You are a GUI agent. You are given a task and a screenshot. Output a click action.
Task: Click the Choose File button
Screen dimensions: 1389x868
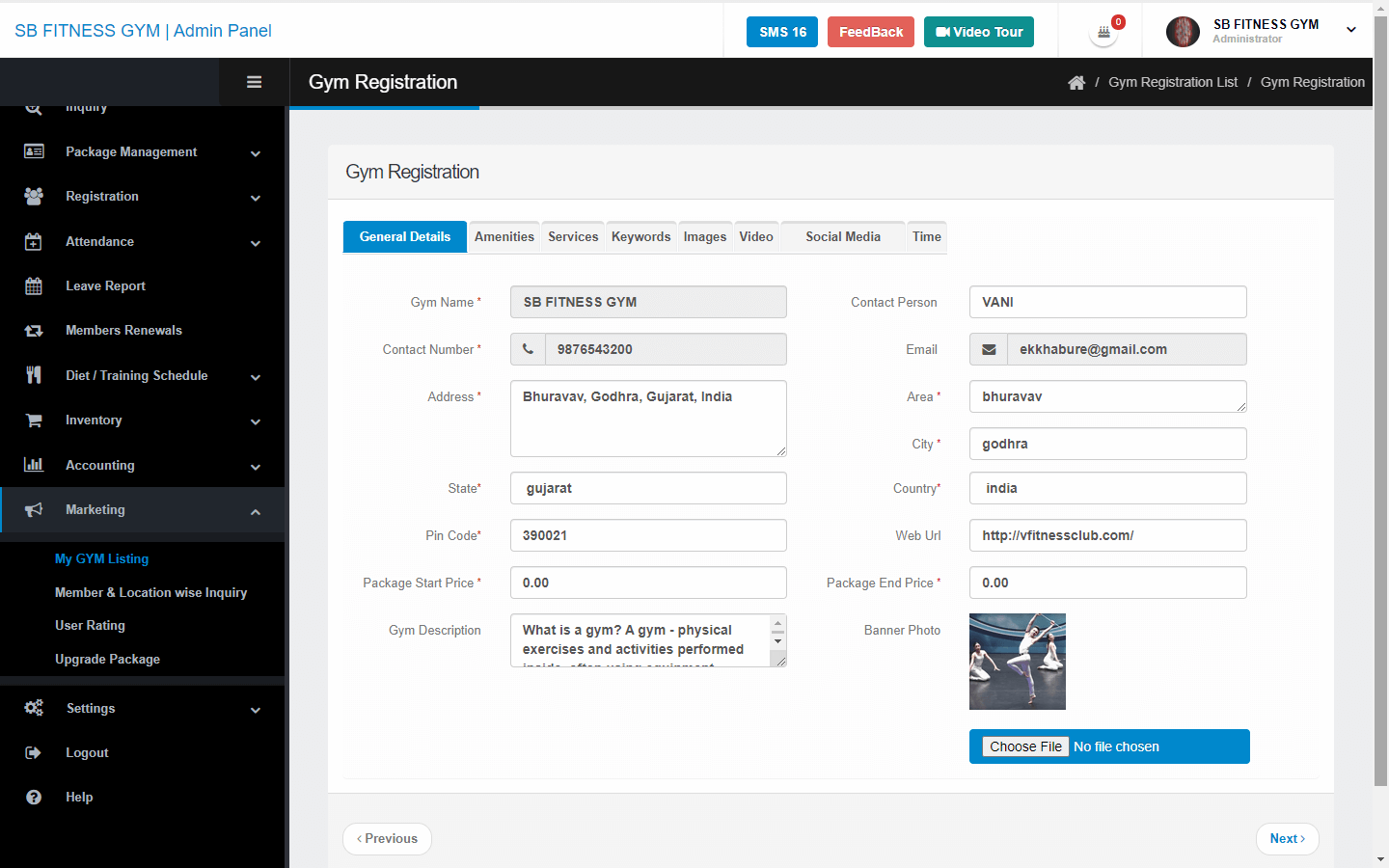(x=1025, y=746)
